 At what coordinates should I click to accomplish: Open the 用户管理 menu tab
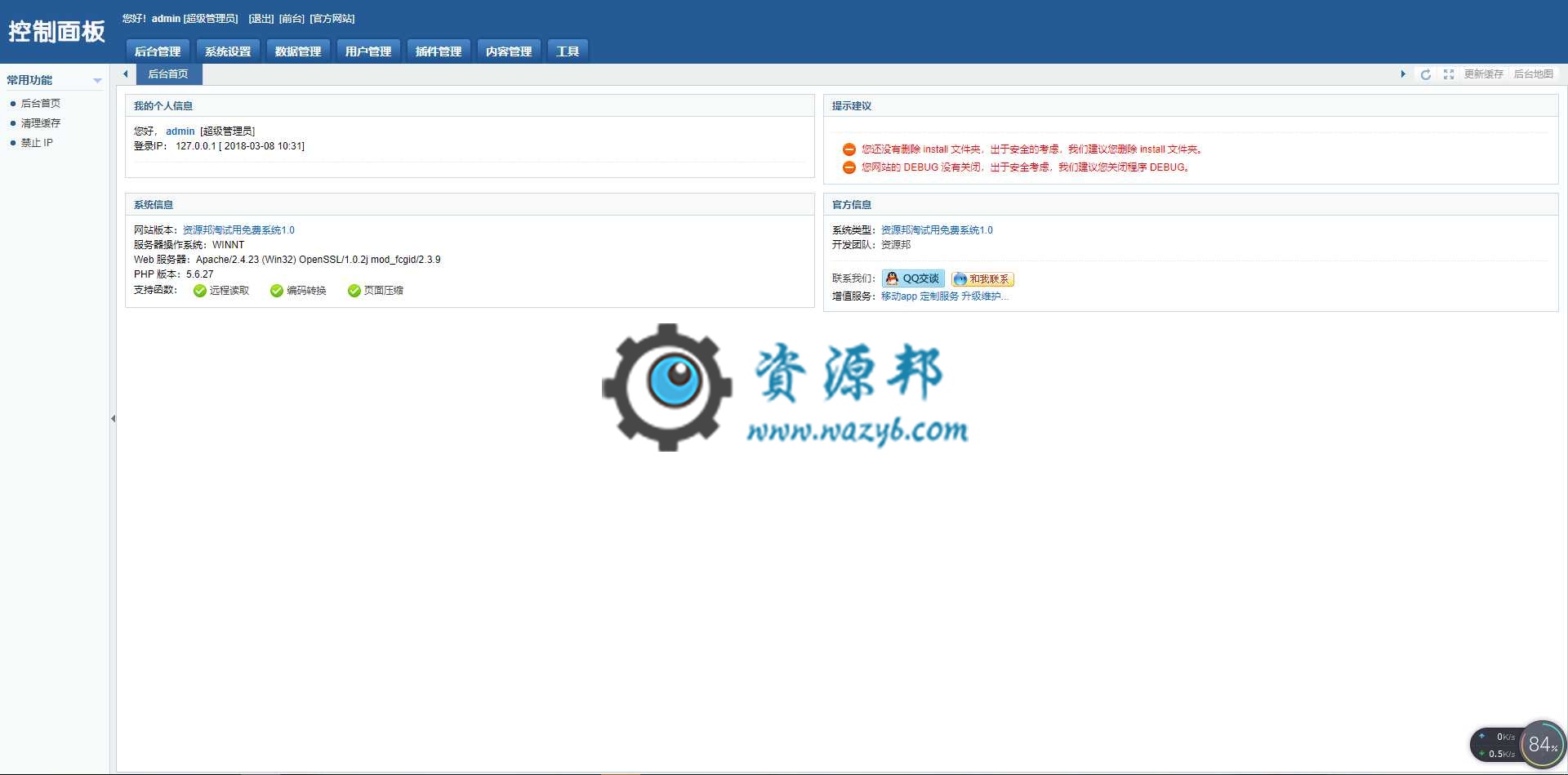tap(368, 51)
